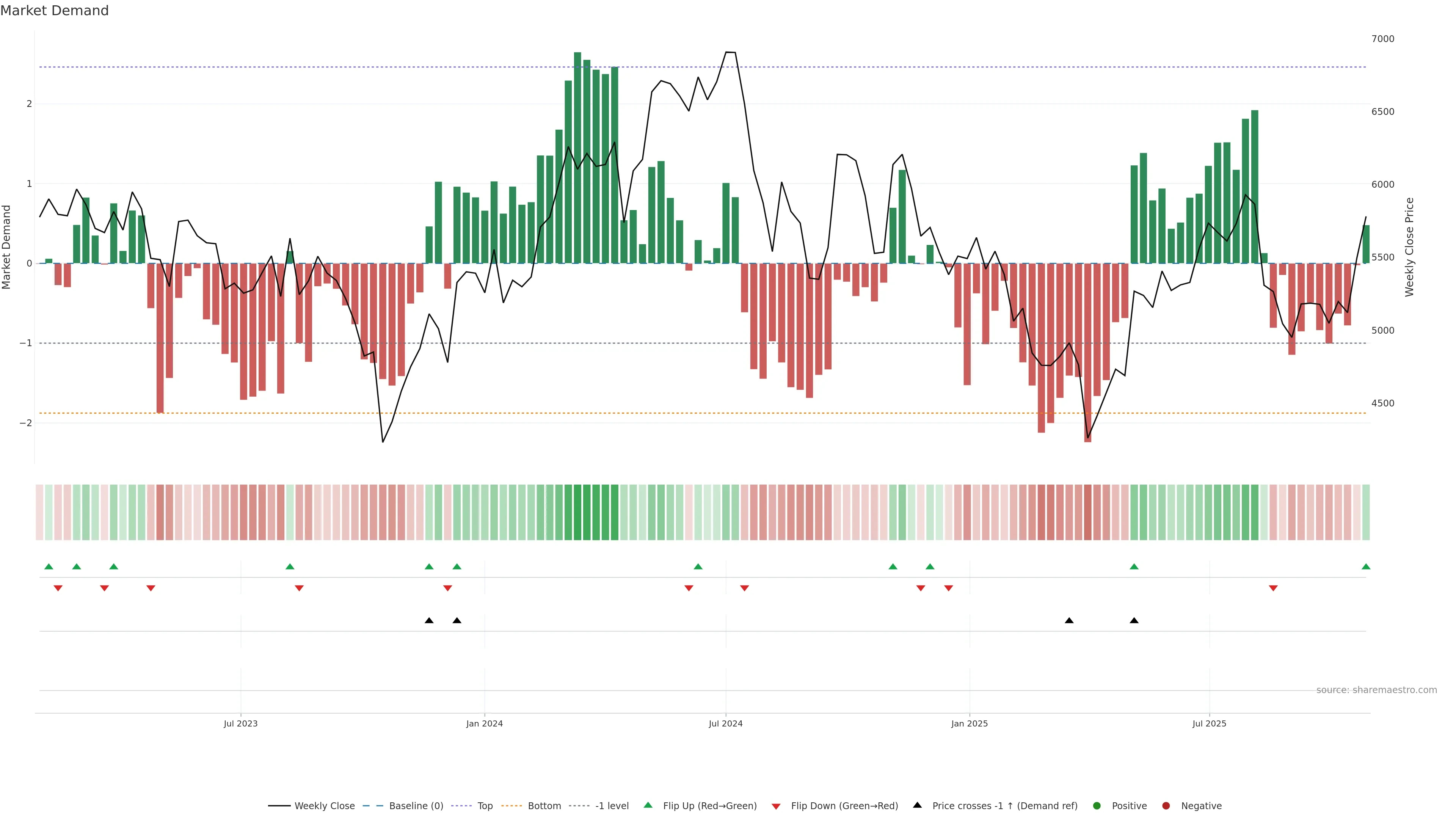Viewport: 1456px width, 819px height.
Task: Click the Jan 2024 x-axis label
Action: pos(485,723)
